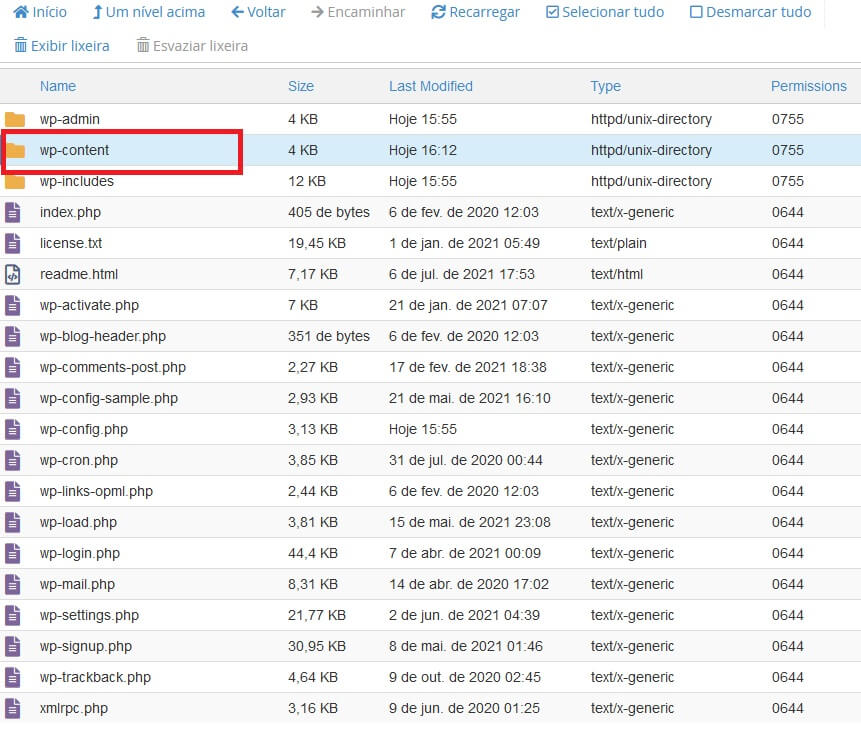The image size is (861, 737).
Task: Select the wp-mail.php file name
Action: point(77,584)
